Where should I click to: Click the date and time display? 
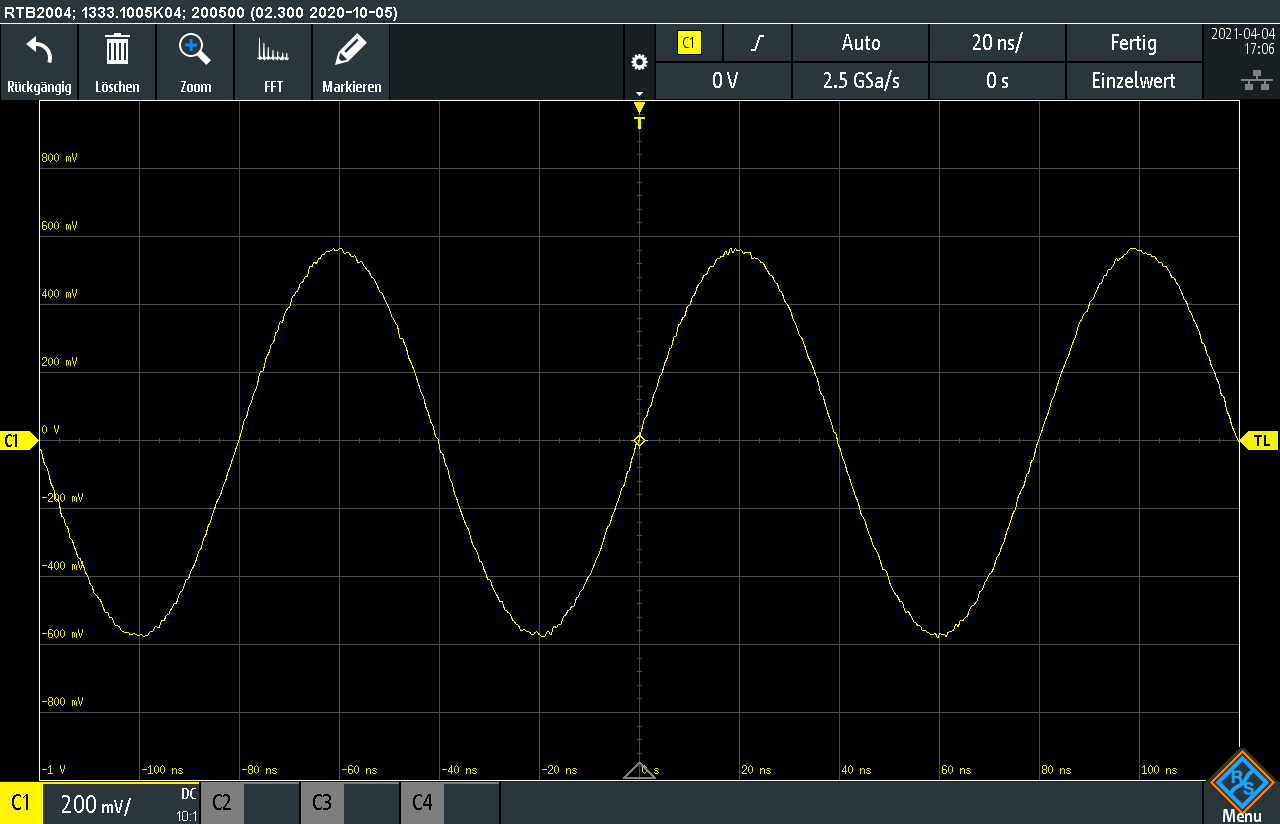[x=1242, y=41]
